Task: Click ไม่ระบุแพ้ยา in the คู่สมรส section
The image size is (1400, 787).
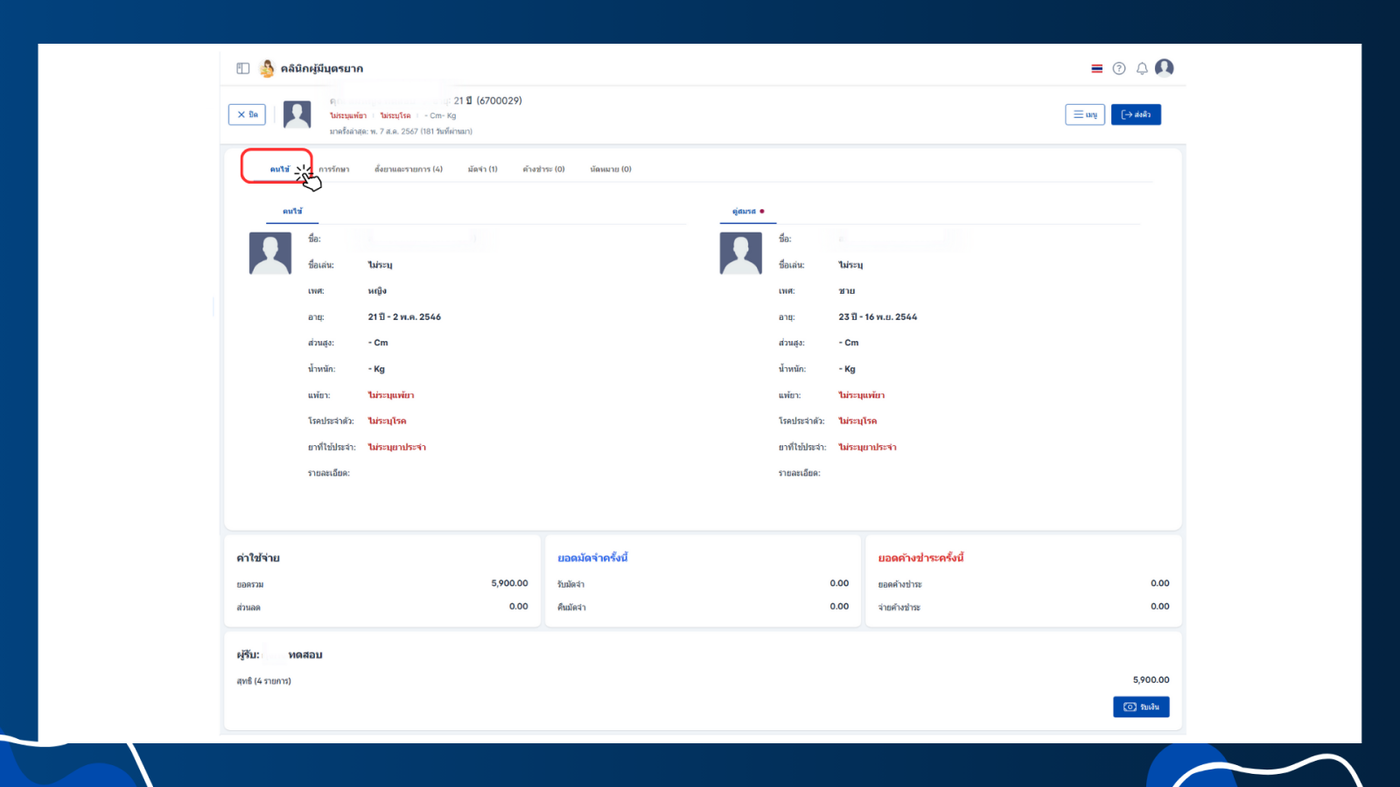Action: point(862,395)
